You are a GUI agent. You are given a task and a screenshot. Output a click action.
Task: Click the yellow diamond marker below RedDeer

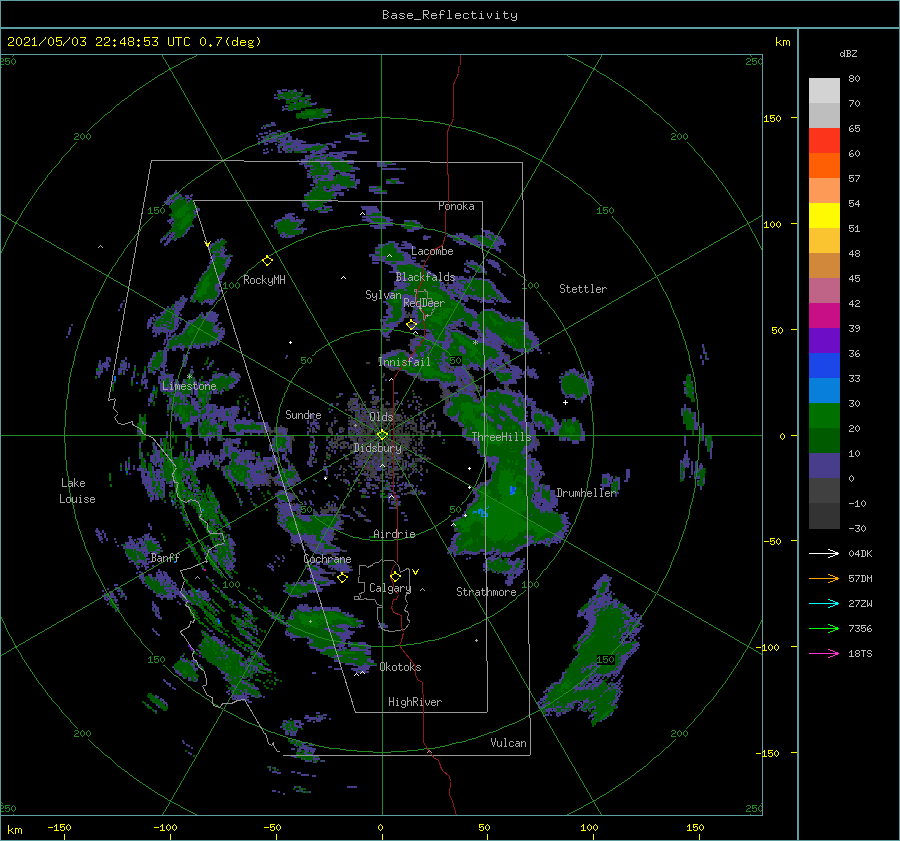pos(411,324)
